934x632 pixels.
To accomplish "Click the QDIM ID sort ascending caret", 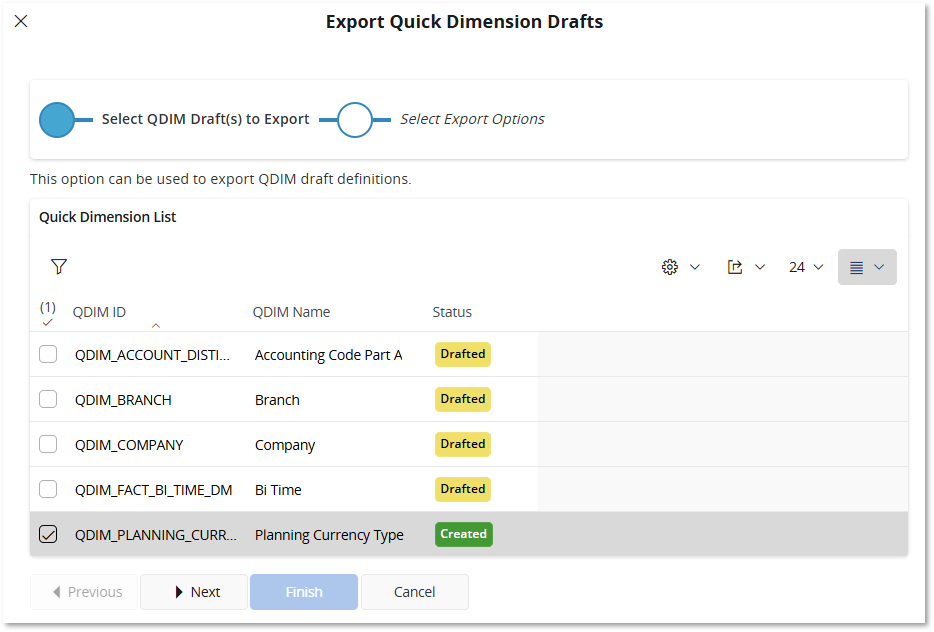I will [155, 325].
